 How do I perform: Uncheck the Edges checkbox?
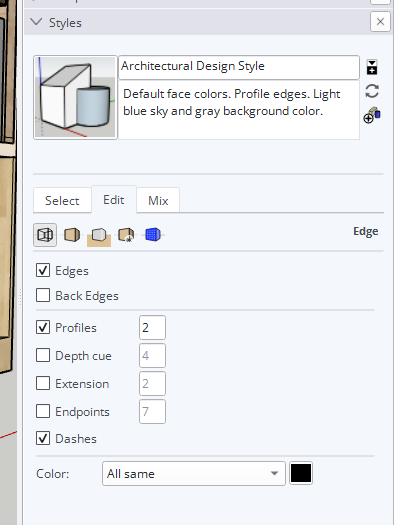(x=43, y=270)
